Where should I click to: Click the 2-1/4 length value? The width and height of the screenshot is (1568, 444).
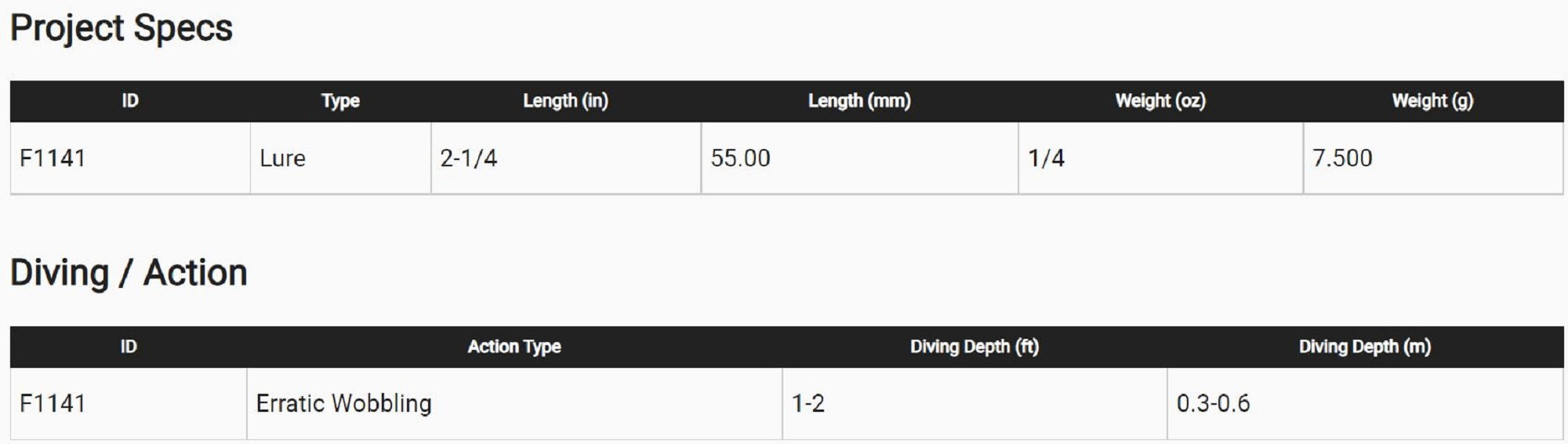pyautogui.click(x=469, y=158)
